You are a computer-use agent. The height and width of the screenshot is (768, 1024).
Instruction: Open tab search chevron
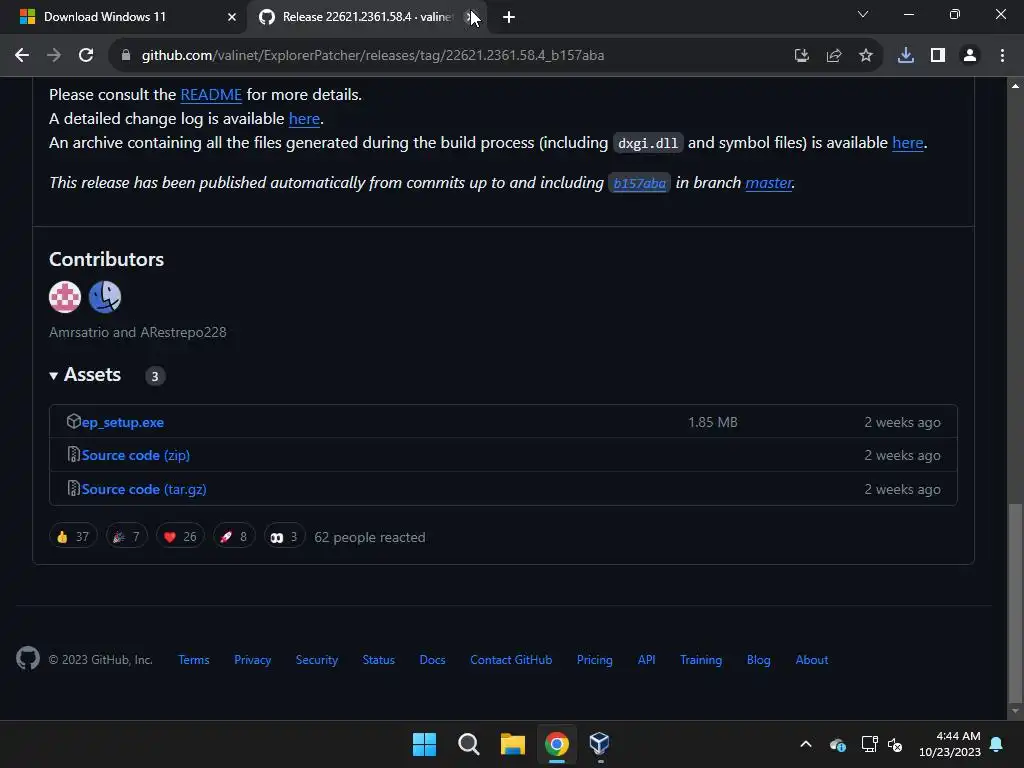[x=862, y=14]
